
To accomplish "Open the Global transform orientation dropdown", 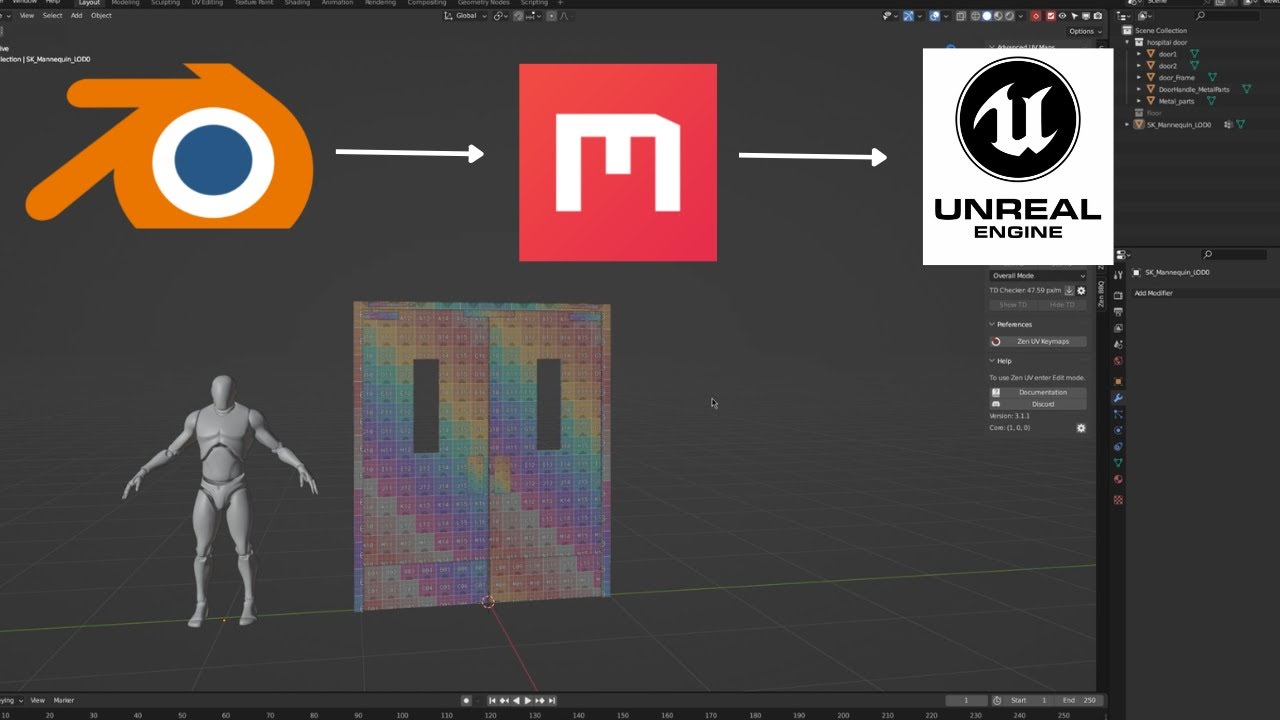I will (x=466, y=16).
